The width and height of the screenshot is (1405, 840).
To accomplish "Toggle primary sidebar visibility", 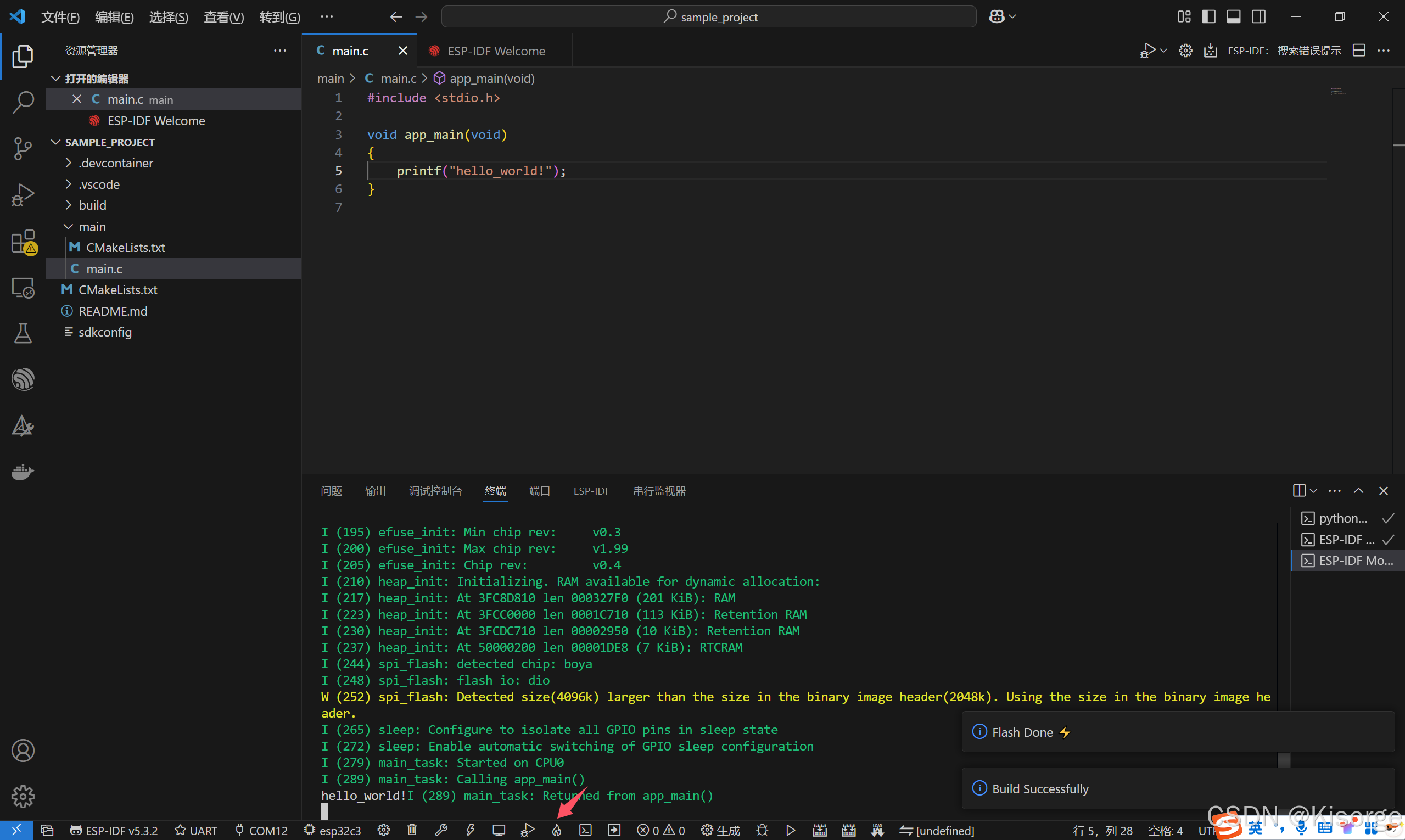I will (x=1208, y=16).
